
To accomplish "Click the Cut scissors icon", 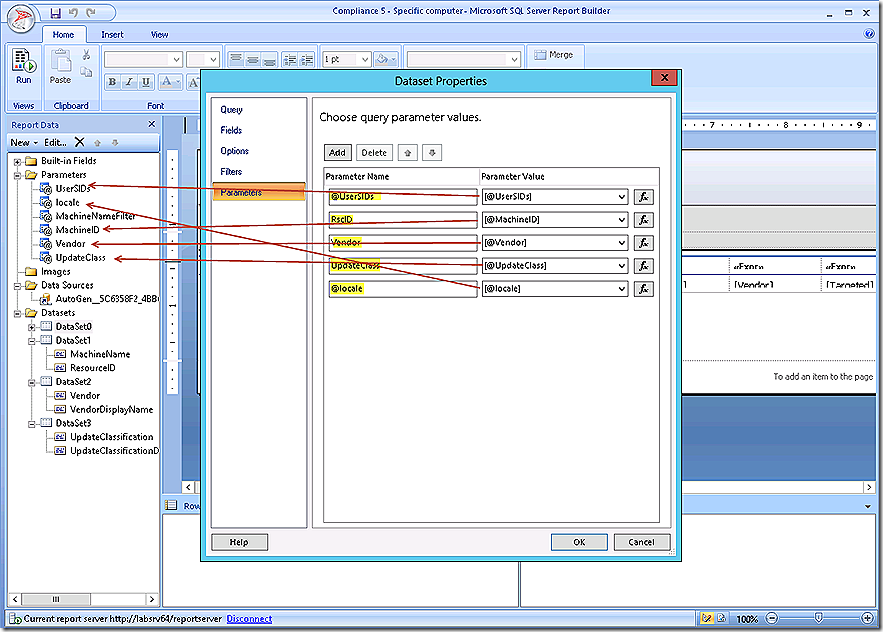I will (x=86, y=55).
